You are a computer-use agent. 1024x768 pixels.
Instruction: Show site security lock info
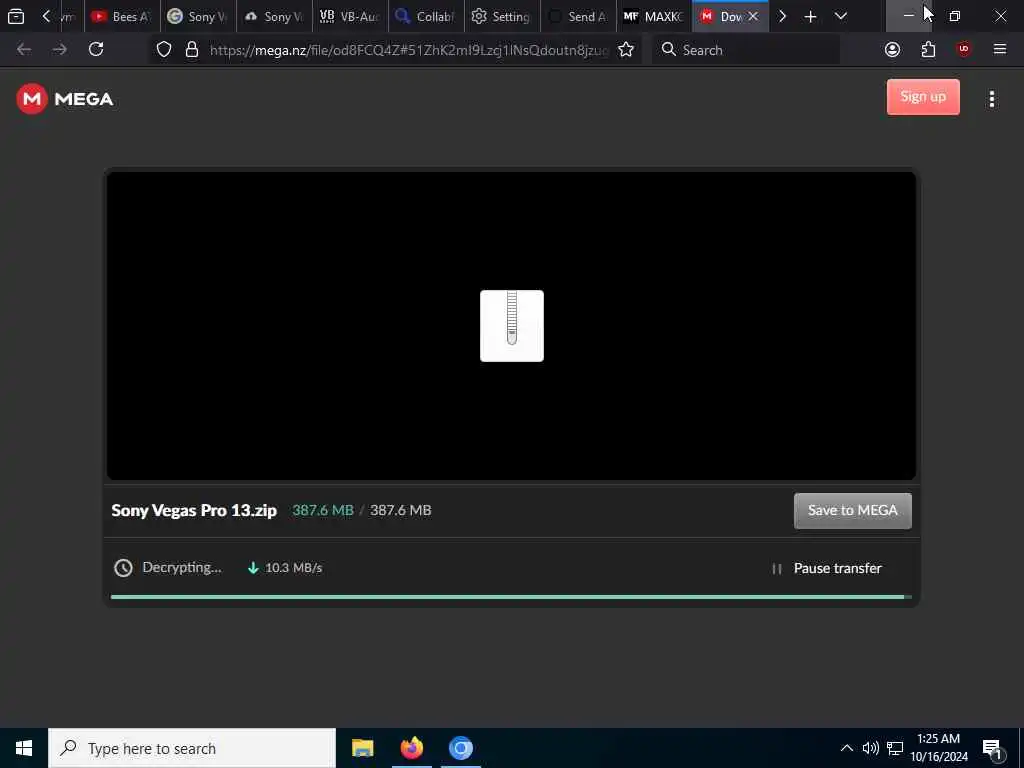click(x=192, y=50)
